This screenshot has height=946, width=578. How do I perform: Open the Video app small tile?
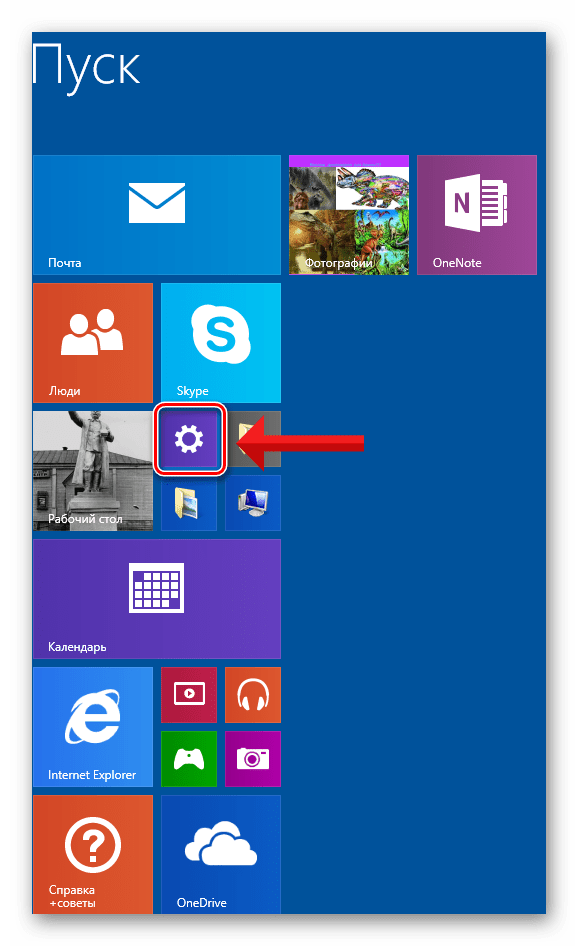189,694
